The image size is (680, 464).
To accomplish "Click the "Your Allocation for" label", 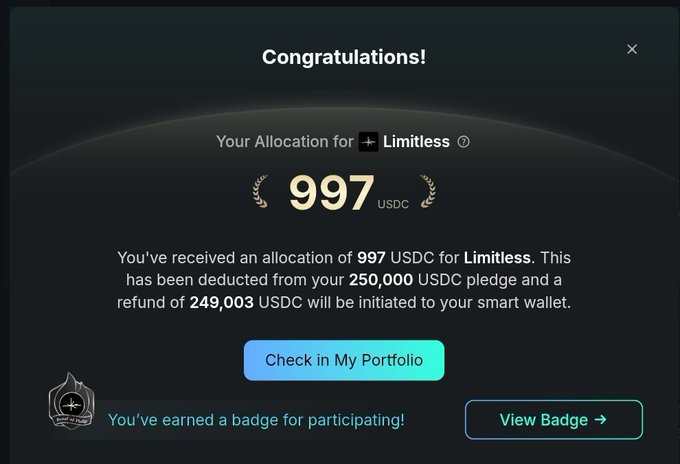I will coord(285,142).
